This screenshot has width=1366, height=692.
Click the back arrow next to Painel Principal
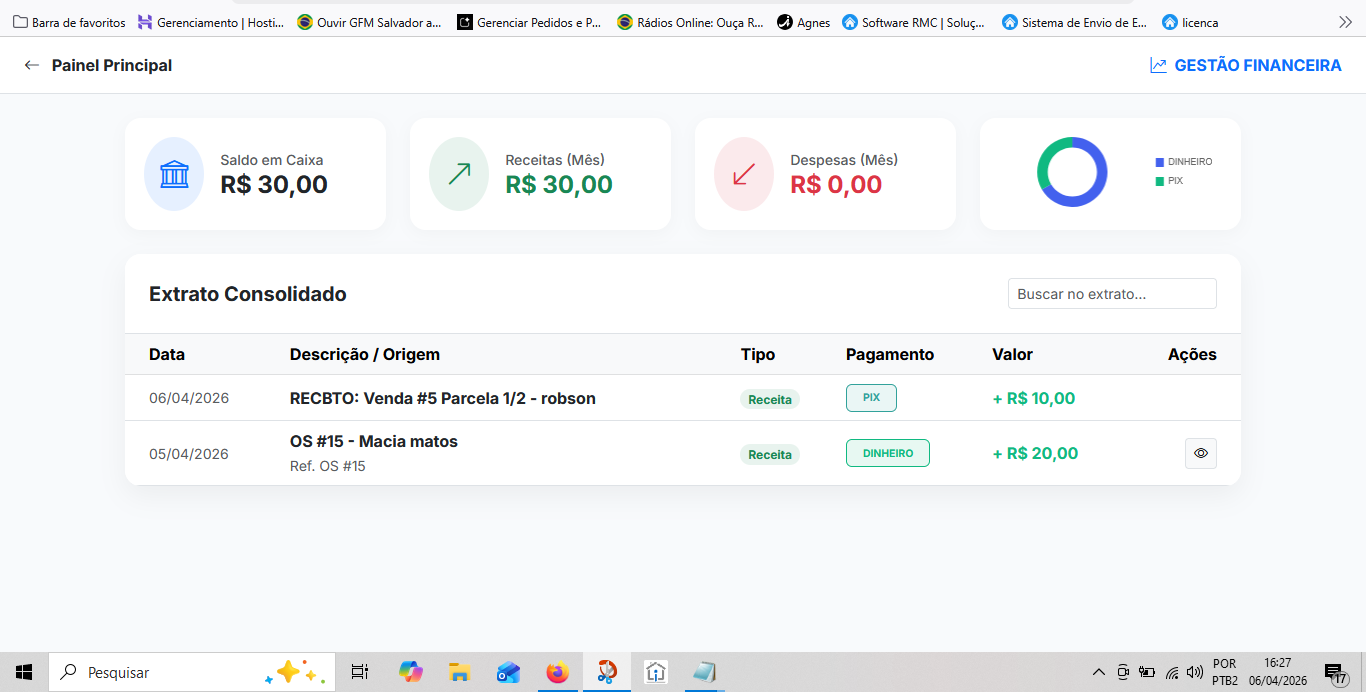coord(31,64)
